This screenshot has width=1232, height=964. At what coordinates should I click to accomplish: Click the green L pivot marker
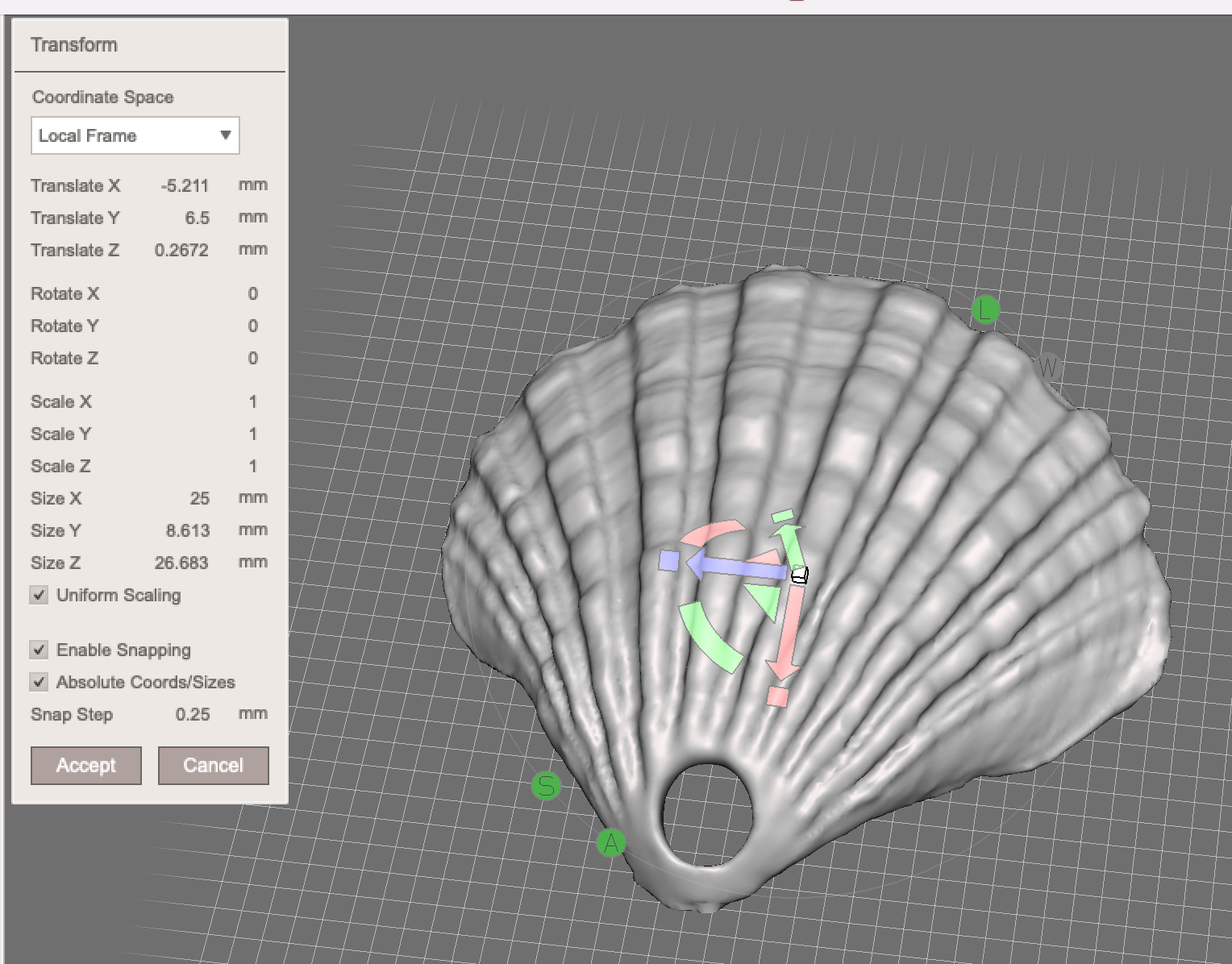point(985,310)
